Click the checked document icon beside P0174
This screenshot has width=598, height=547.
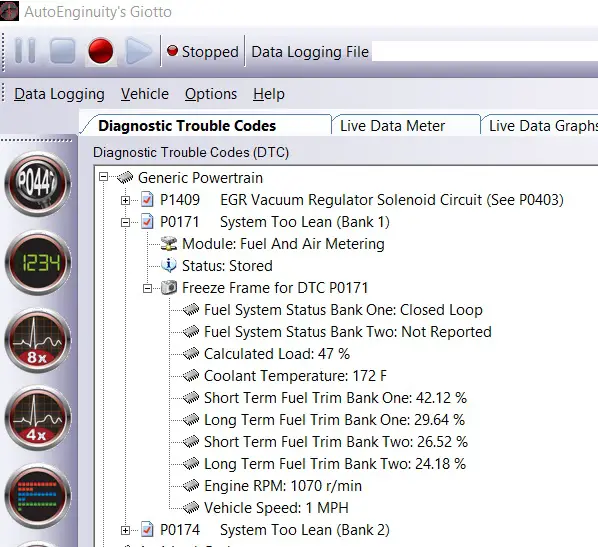pyautogui.click(x=147, y=529)
